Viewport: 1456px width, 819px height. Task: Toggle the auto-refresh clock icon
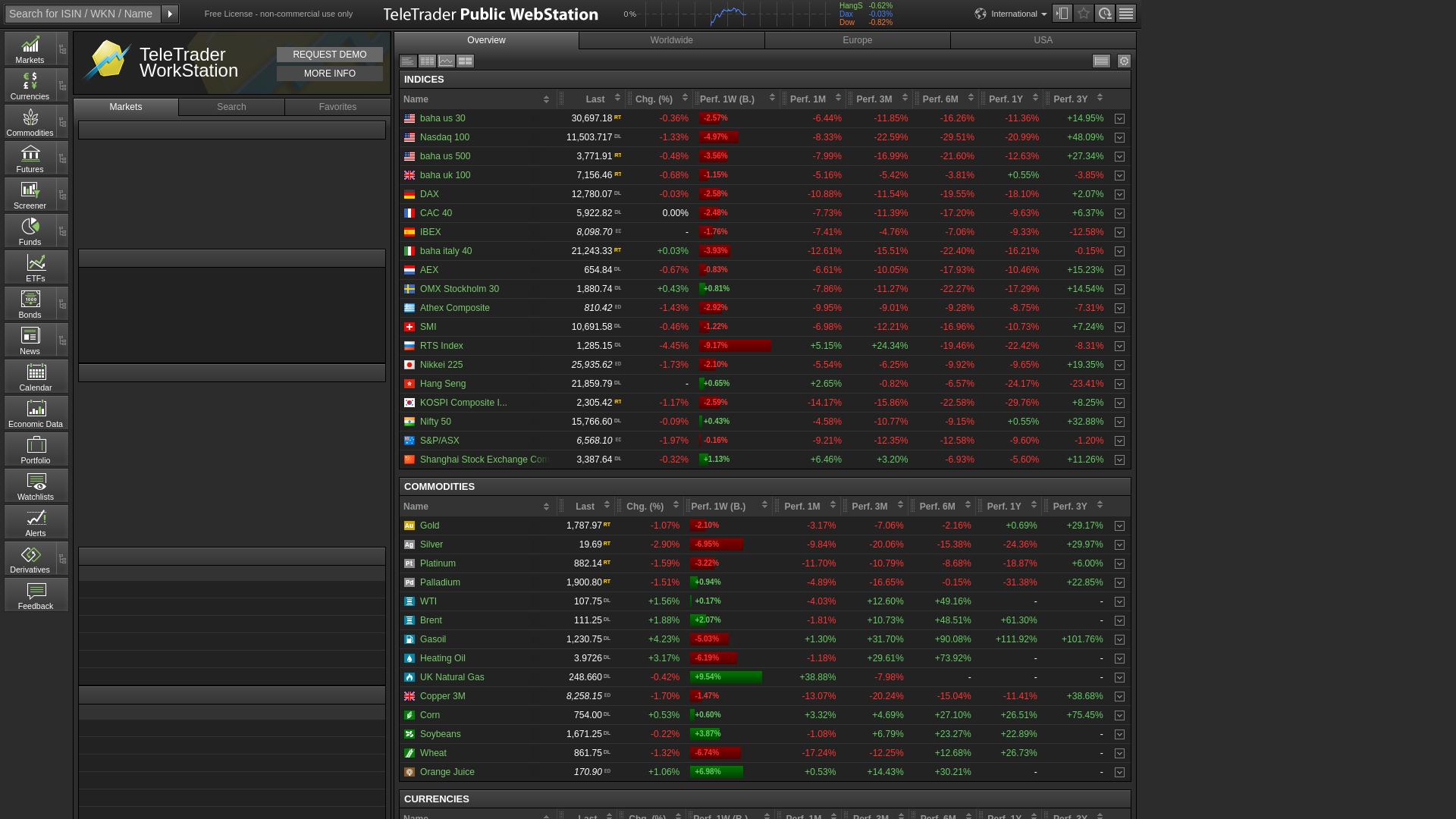coord(1105,13)
